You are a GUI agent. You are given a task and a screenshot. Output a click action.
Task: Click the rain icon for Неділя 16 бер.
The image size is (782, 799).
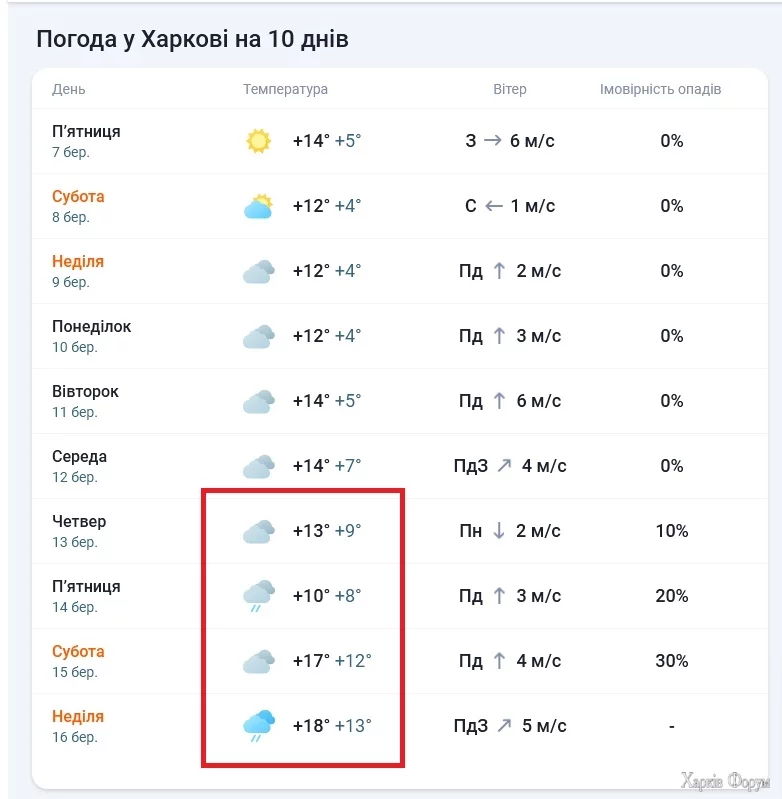(x=258, y=727)
